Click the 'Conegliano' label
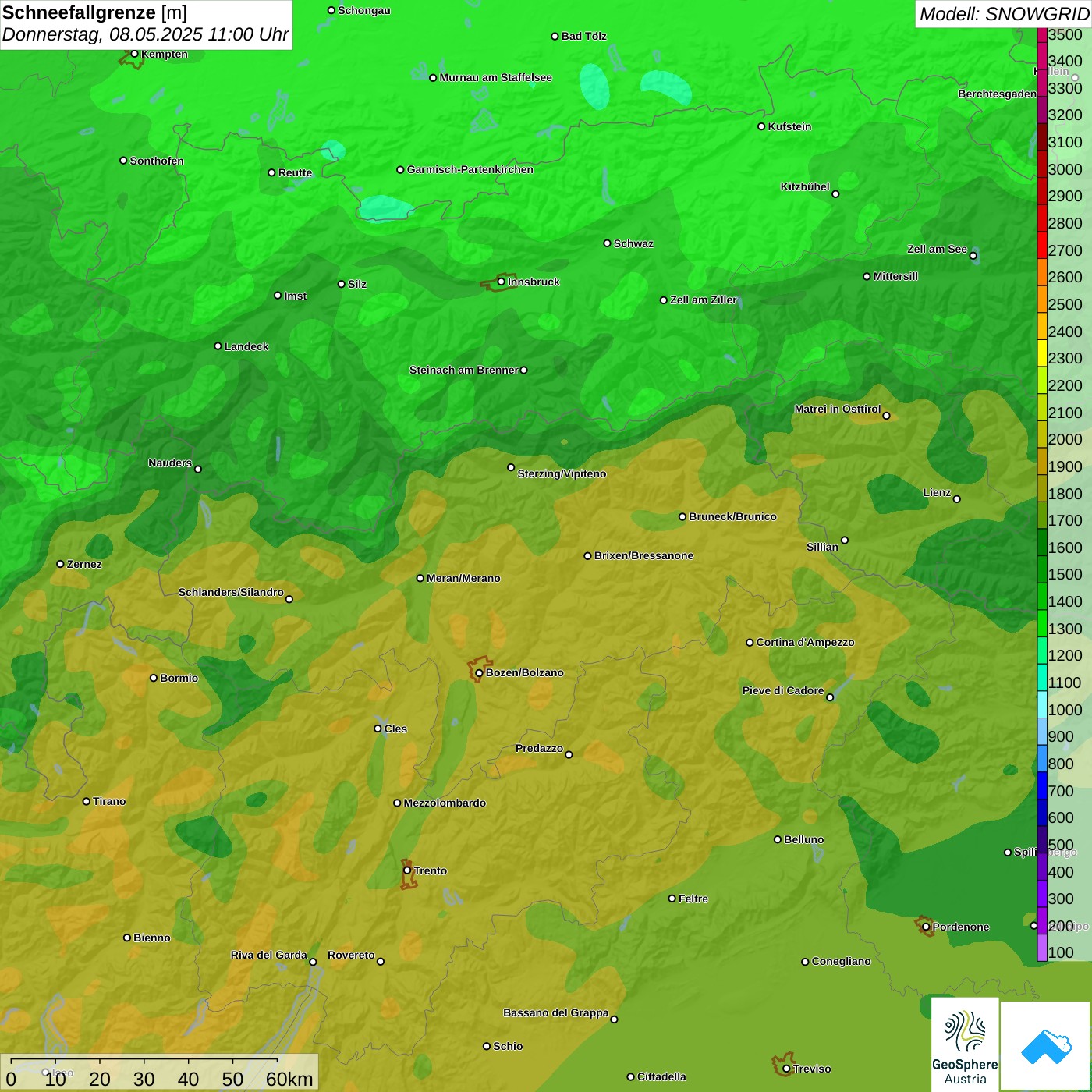Screen dimensions: 1092x1092 click(841, 961)
